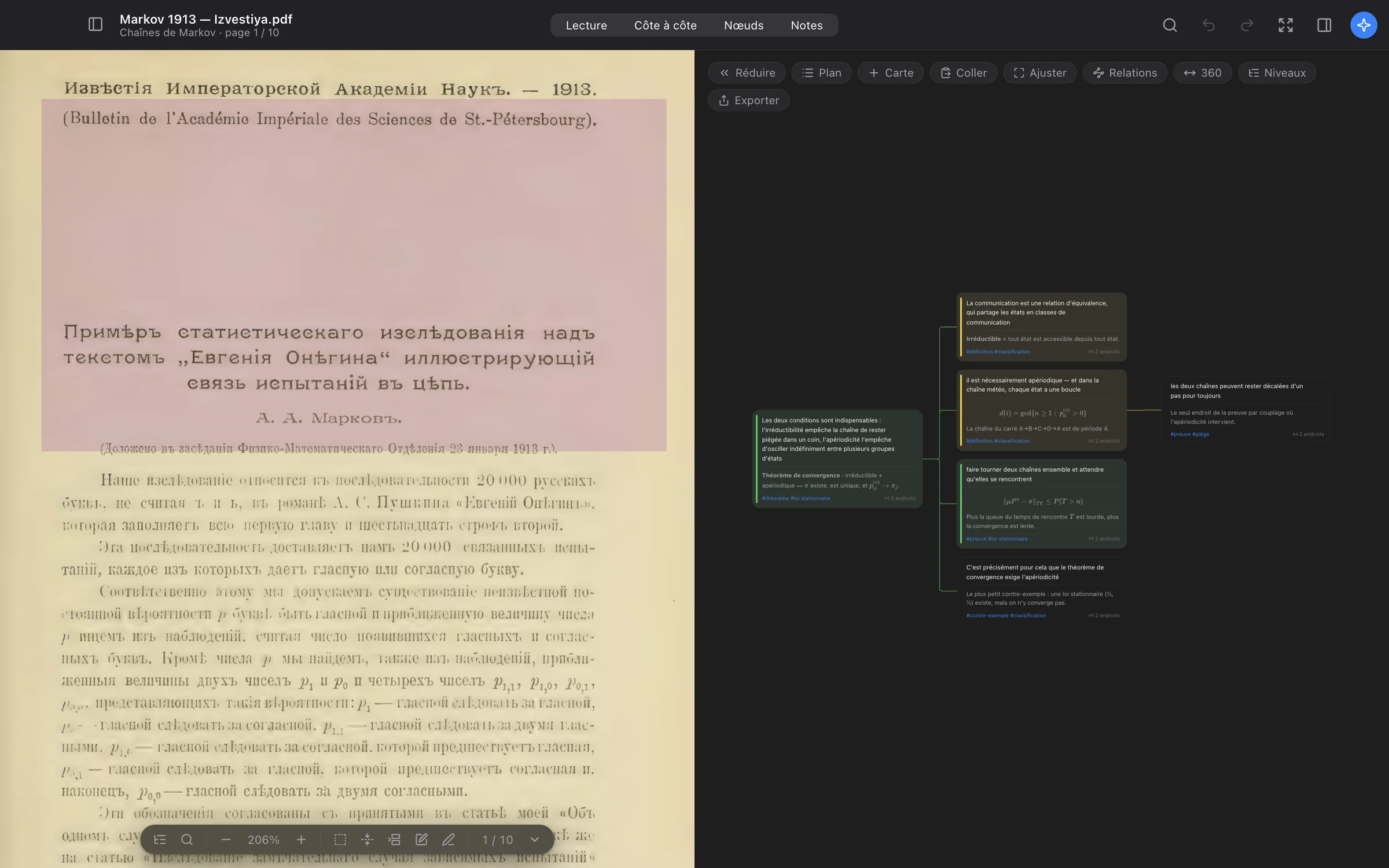Click the fit-height compress arrows icon

(367, 840)
